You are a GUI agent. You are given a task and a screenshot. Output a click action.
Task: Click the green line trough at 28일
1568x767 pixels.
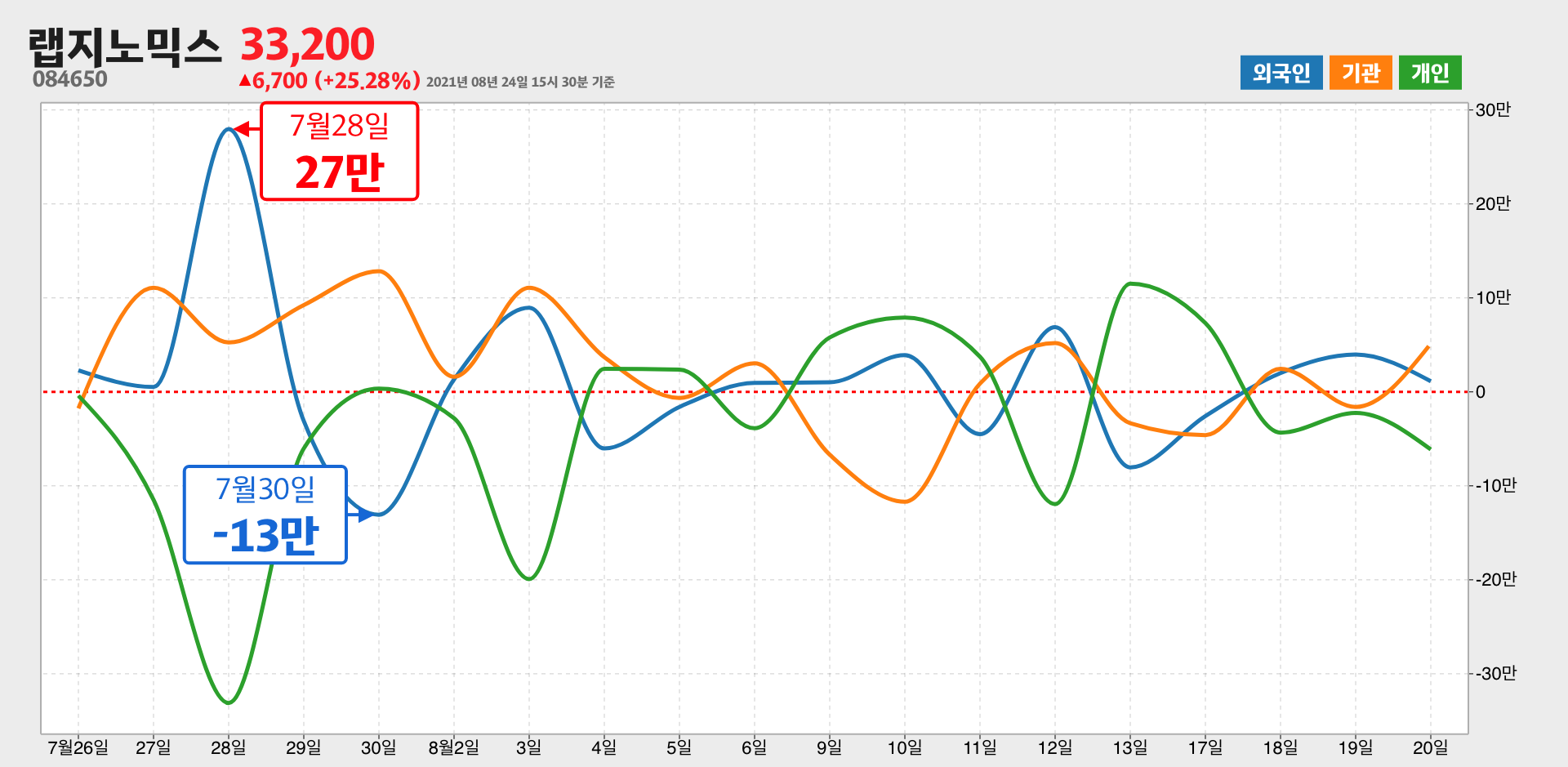point(229,702)
